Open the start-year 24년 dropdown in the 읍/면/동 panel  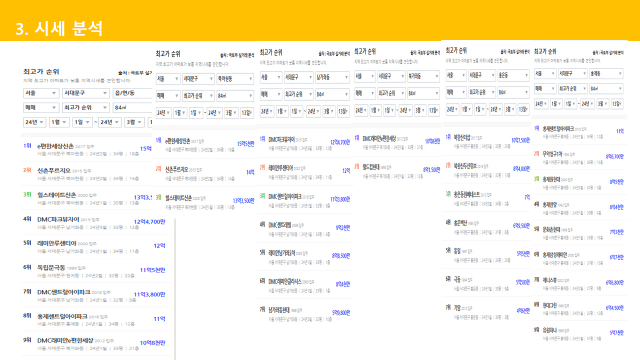click(34, 122)
